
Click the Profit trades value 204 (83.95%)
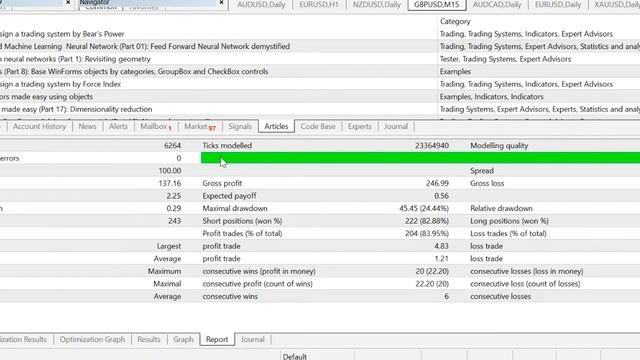tap(427, 234)
